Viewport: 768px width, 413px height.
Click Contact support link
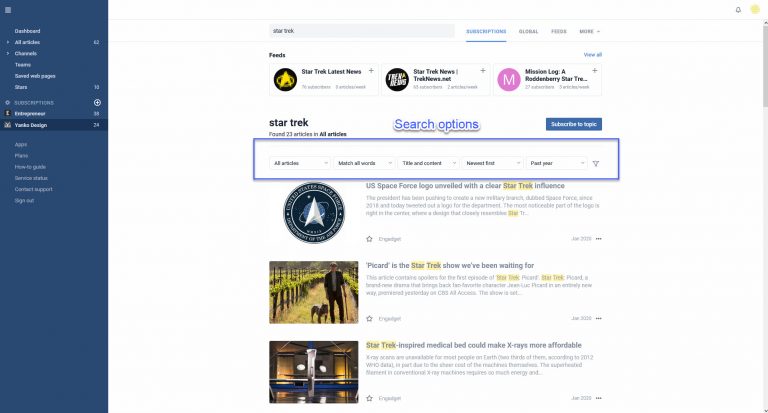[x=33, y=190]
